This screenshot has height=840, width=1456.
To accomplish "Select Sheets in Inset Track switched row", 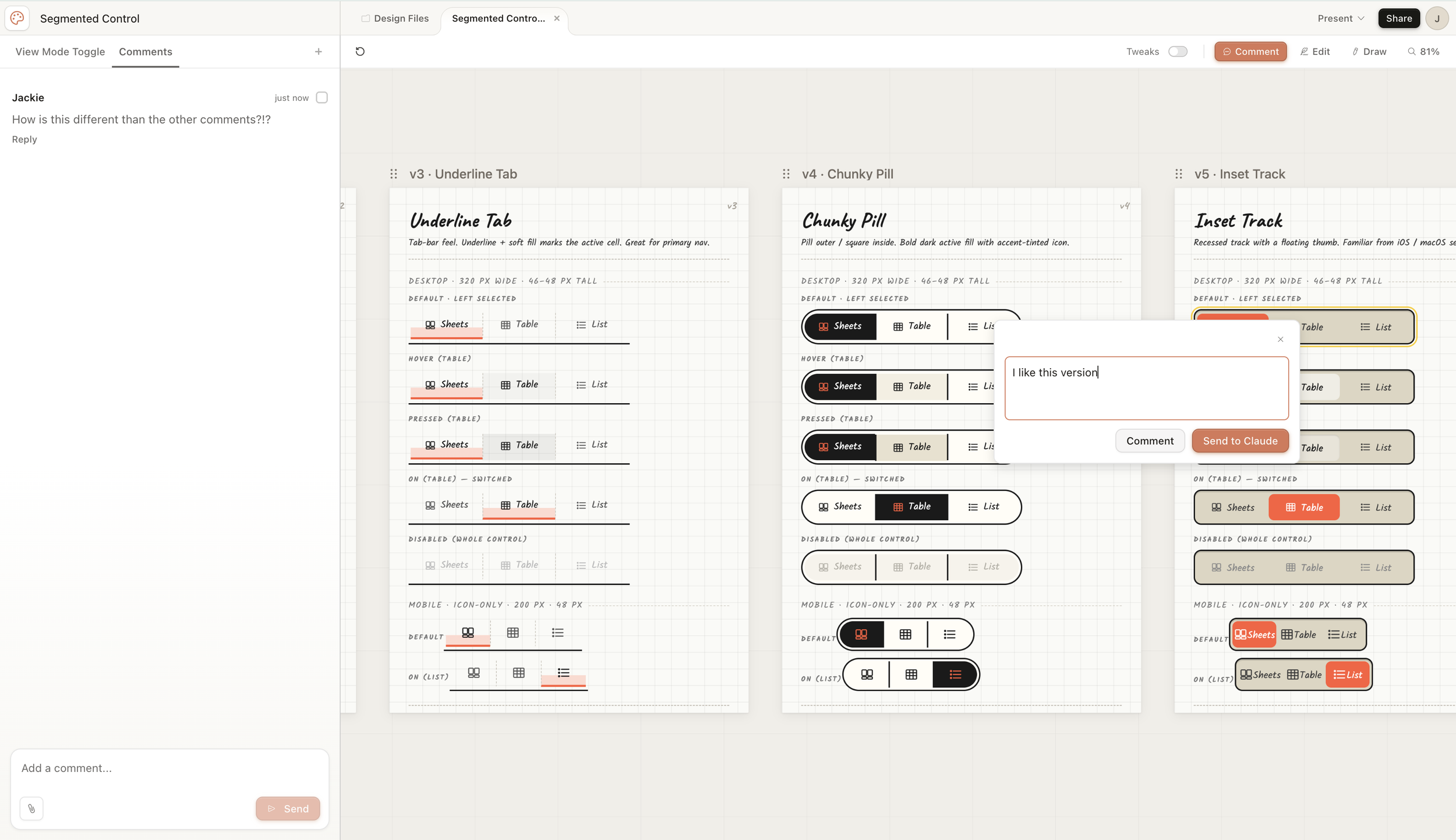I will 1232,507.
